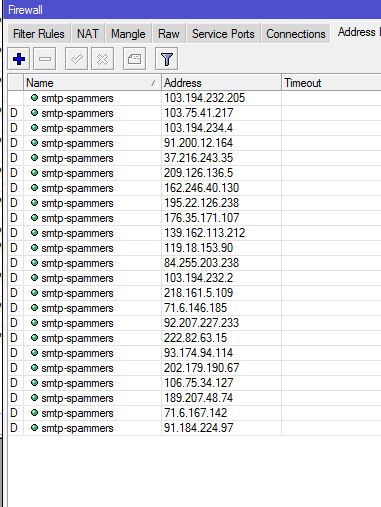The width and height of the screenshot is (381, 507).
Task: Click the Comment toolbar button
Action: (x=134, y=59)
